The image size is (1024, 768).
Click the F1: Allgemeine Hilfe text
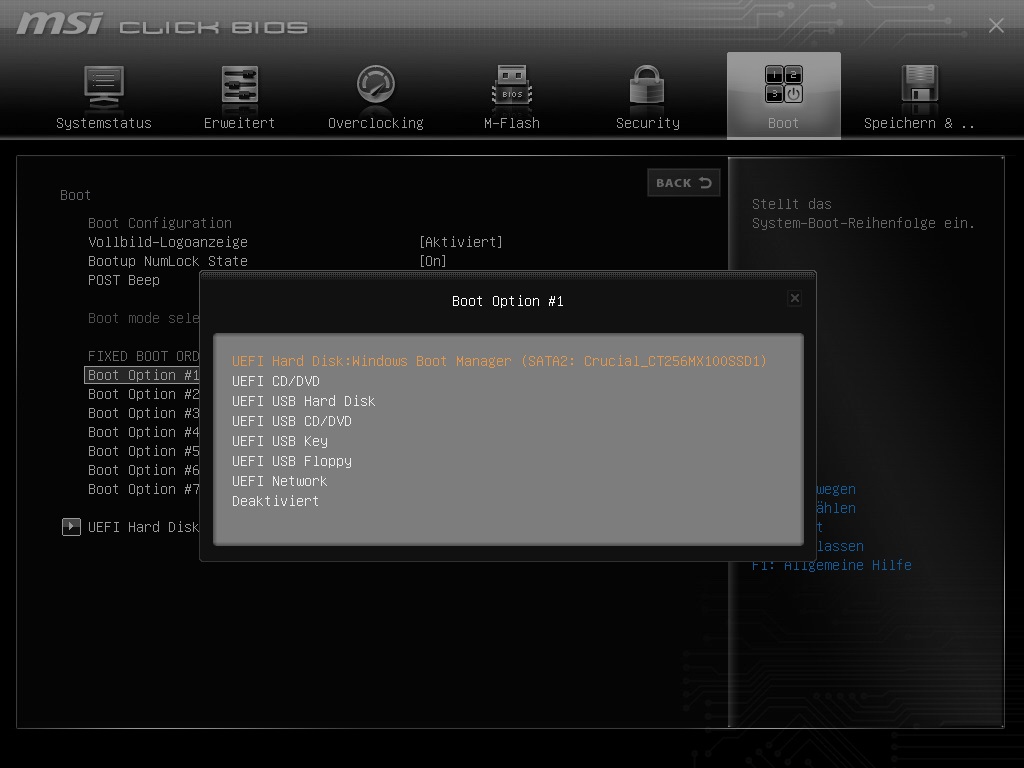pyautogui.click(x=831, y=565)
